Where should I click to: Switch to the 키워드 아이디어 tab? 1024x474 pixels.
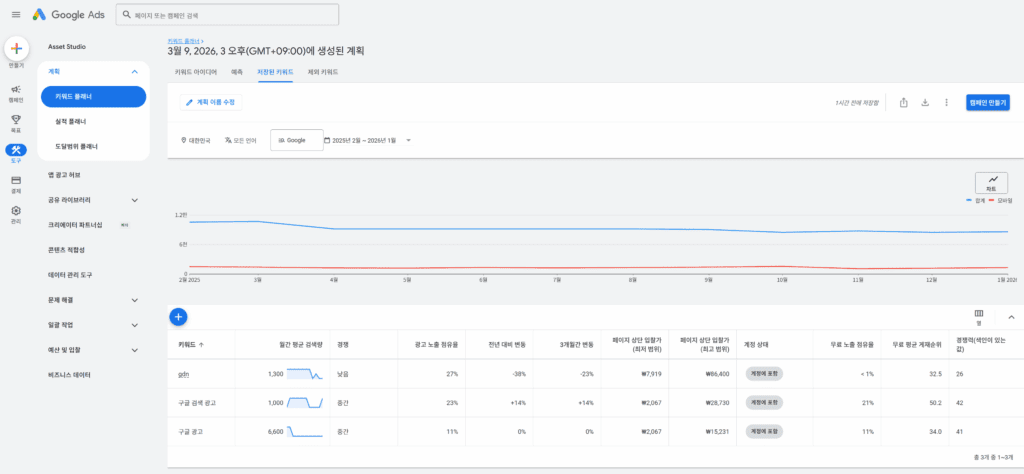(x=196, y=72)
